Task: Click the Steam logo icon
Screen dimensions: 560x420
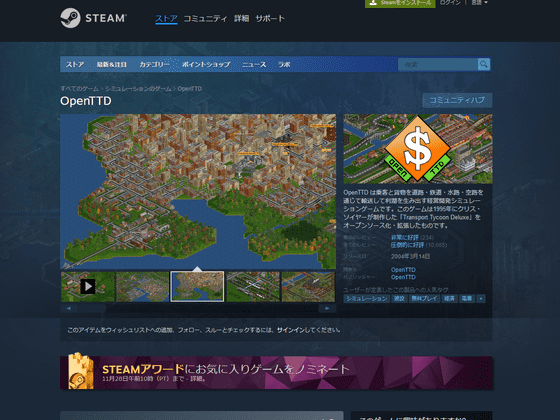Action: coord(70,18)
